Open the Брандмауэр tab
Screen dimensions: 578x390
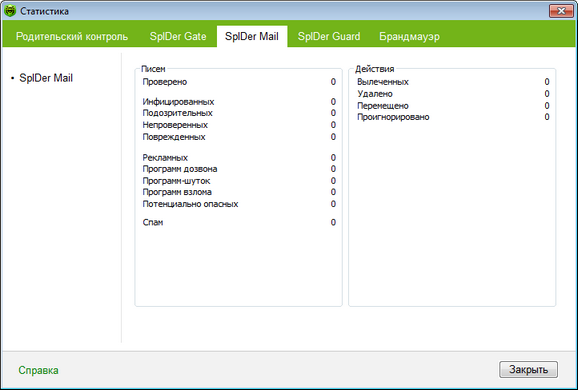409,36
